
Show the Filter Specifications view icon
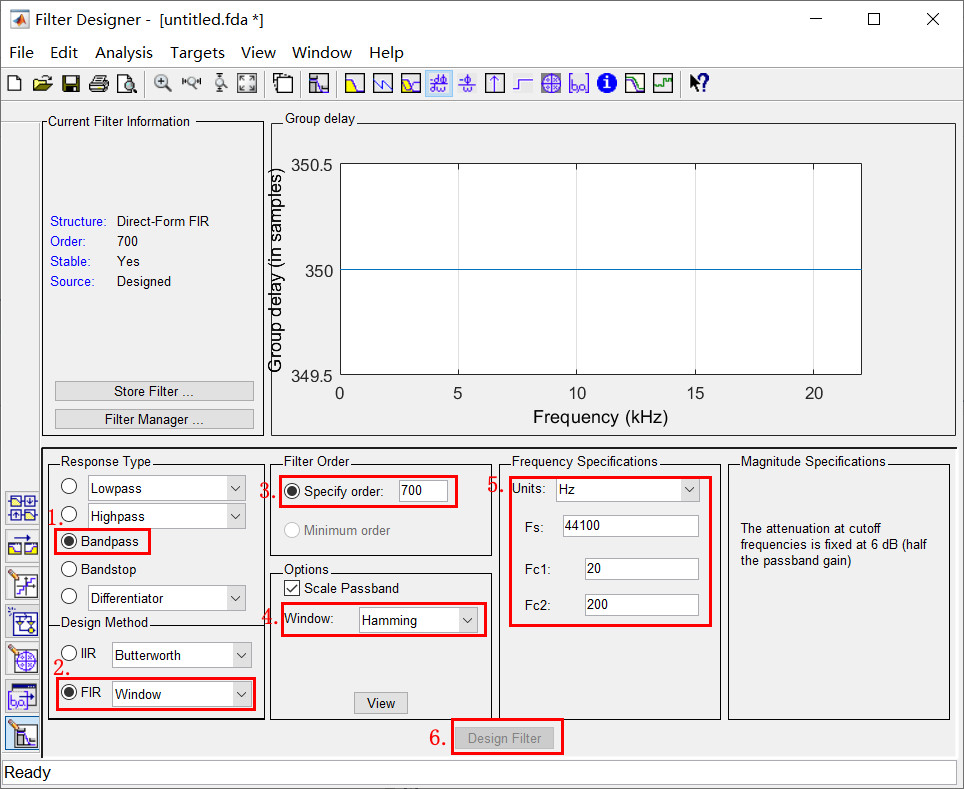coord(318,83)
